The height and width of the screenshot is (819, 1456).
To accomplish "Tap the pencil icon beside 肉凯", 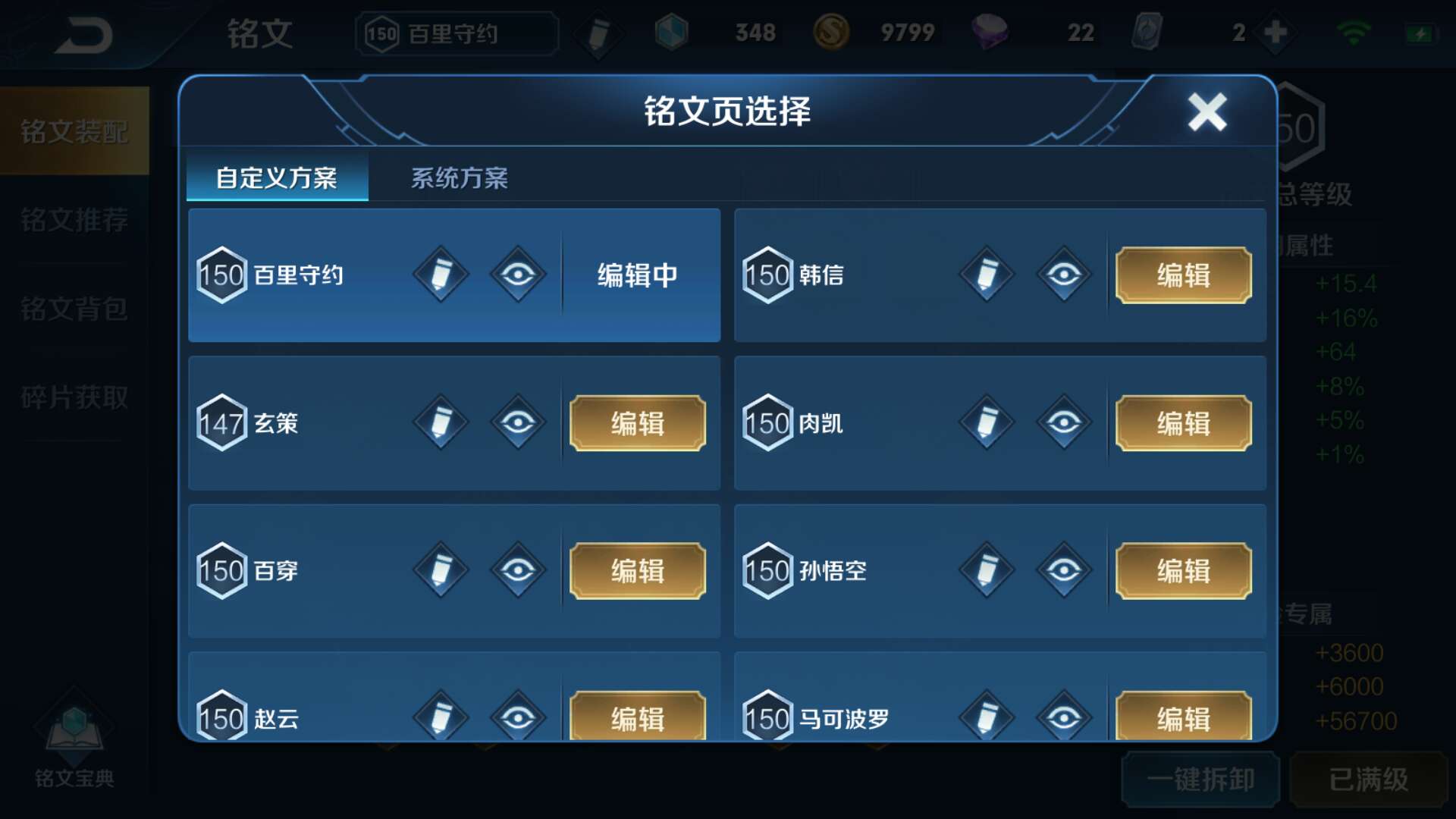I will coord(987,422).
